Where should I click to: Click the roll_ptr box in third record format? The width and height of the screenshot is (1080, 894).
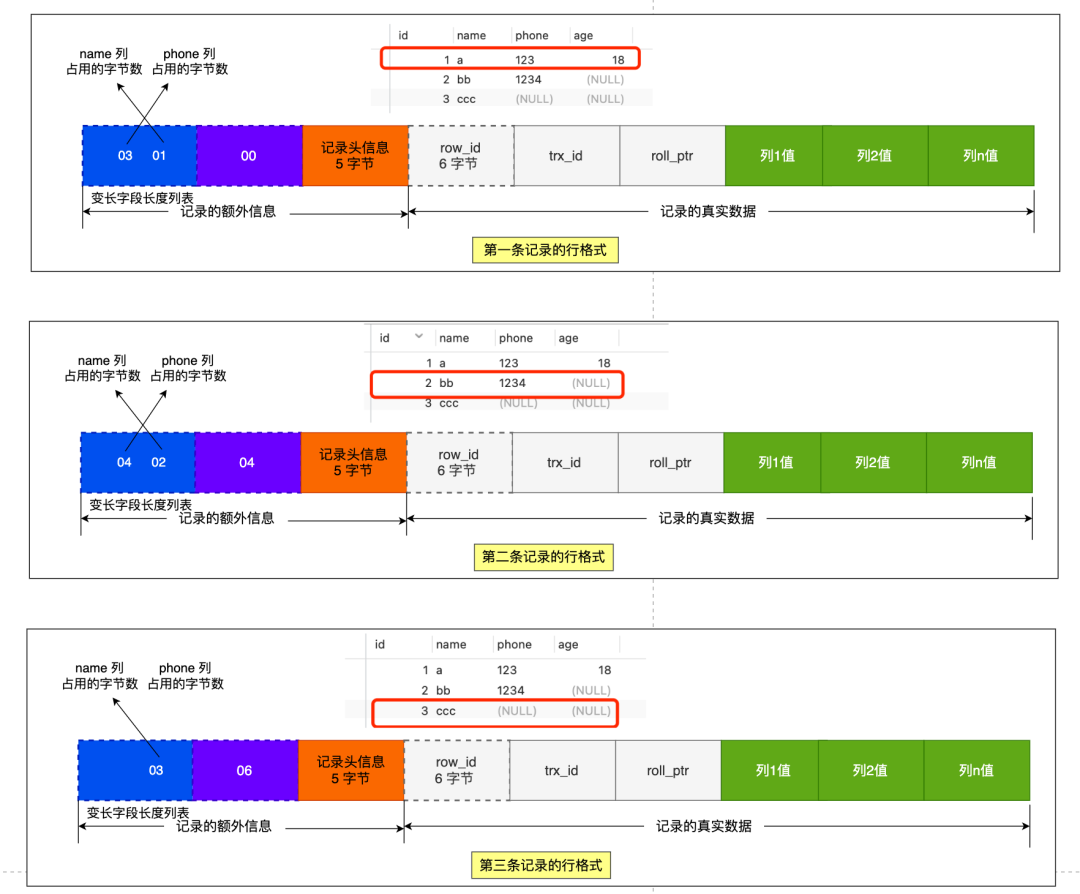pyautogui.click(x=668, y=770)
